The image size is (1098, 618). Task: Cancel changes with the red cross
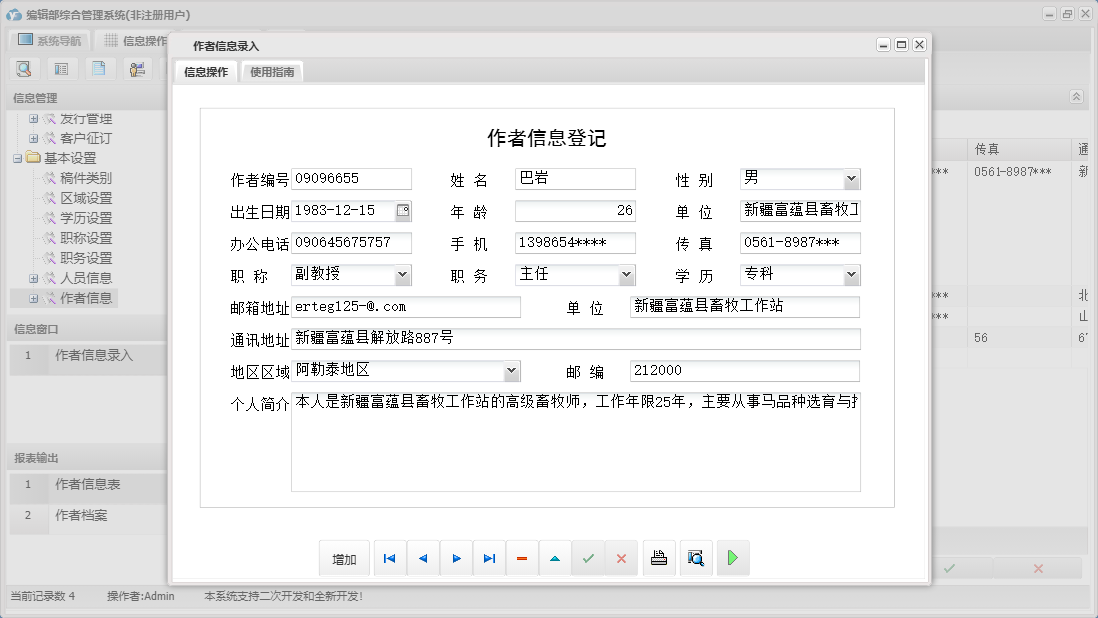tap(622, 558)
